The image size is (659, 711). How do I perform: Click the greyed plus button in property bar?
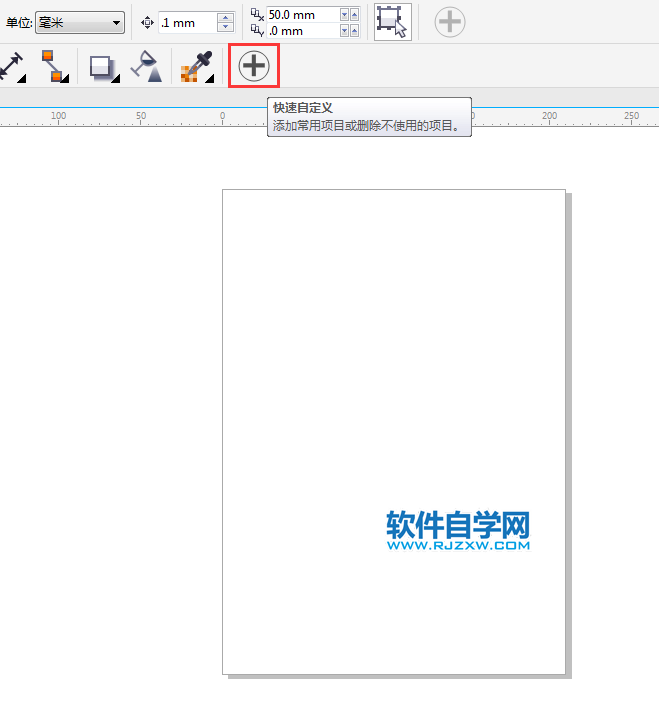point(450,22)
